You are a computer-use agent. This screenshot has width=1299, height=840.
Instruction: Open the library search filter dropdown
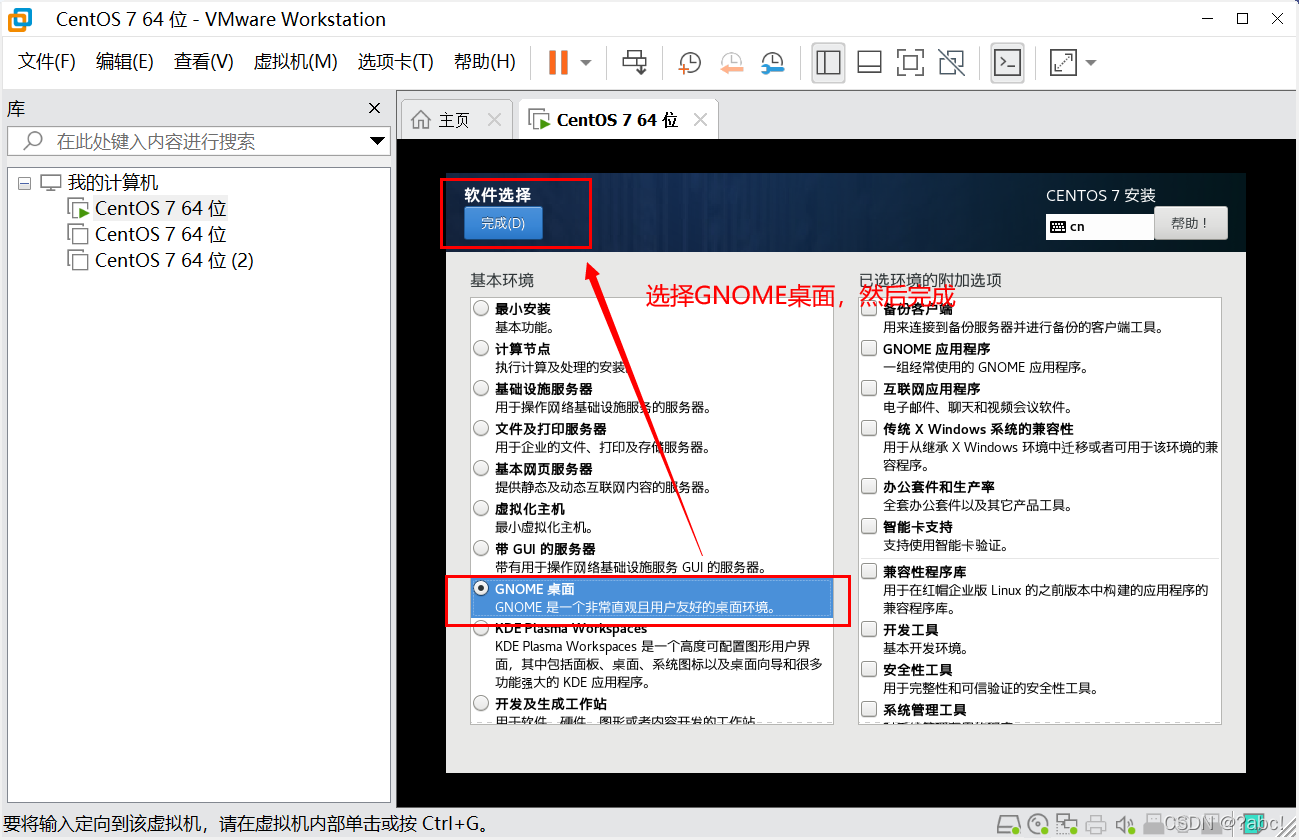coord(377,141)
